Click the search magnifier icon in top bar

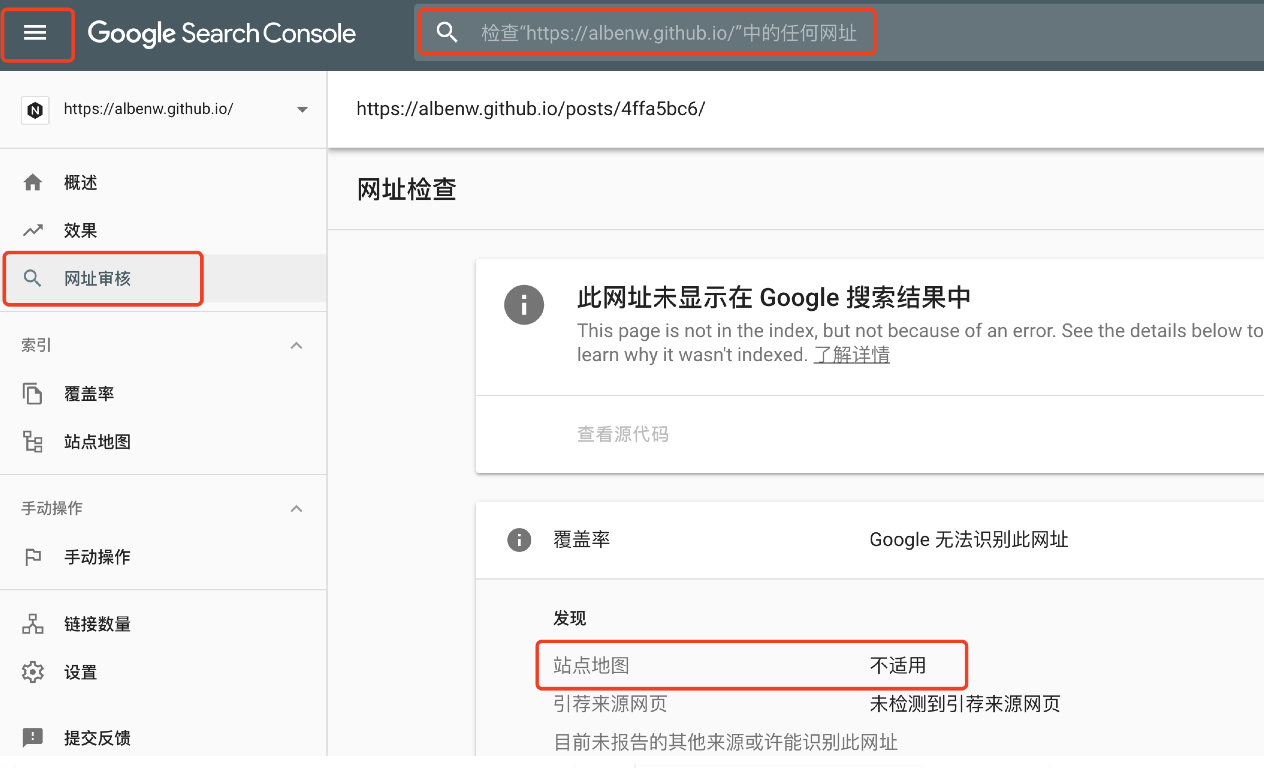[447, 33]
